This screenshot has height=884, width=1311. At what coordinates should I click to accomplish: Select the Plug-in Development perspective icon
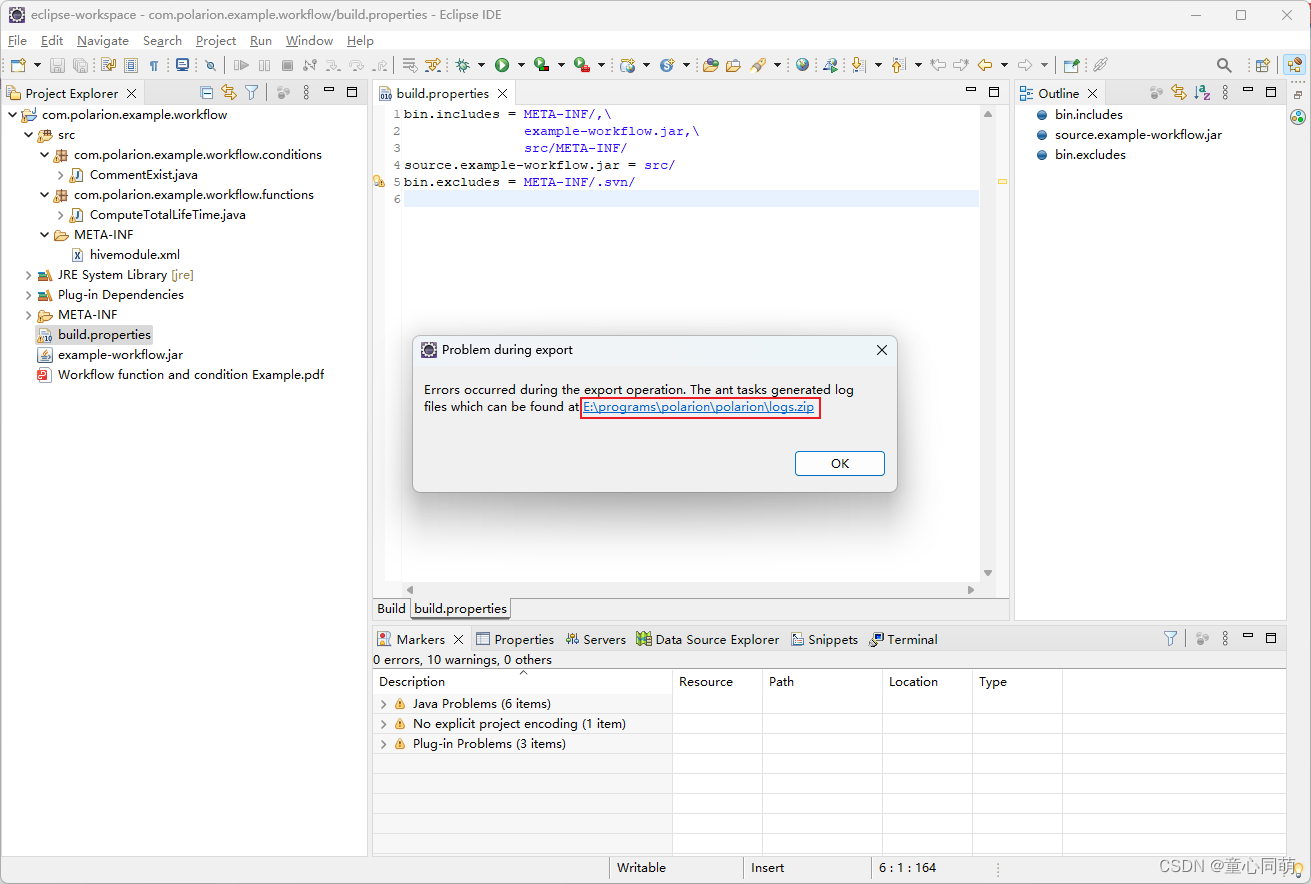click(1295, 65)
